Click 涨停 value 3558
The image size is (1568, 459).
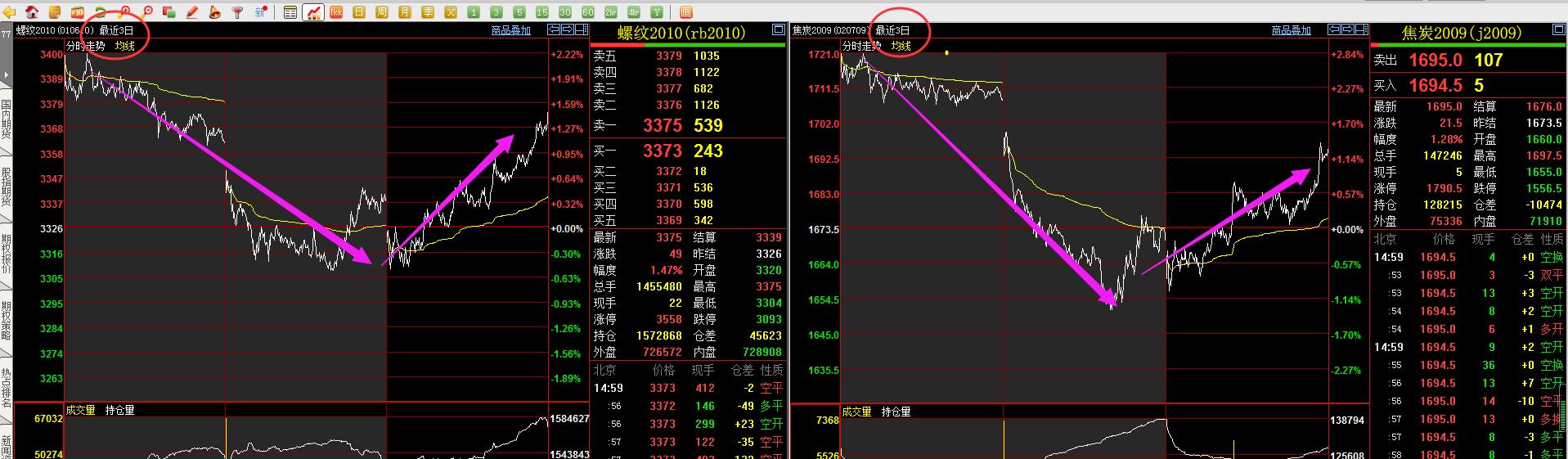(x=669, y=319)
